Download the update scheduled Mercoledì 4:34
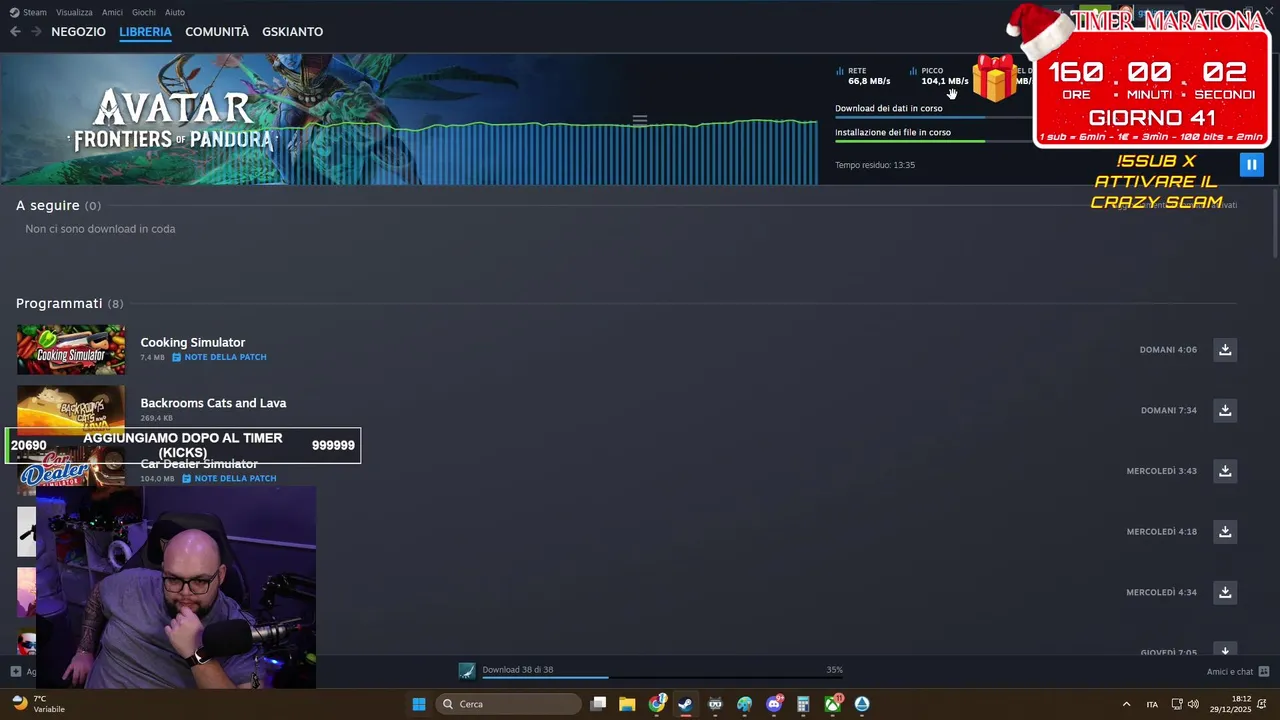Image resolution: width=1280 pixels, height=720 pixels. point(1225,592)
